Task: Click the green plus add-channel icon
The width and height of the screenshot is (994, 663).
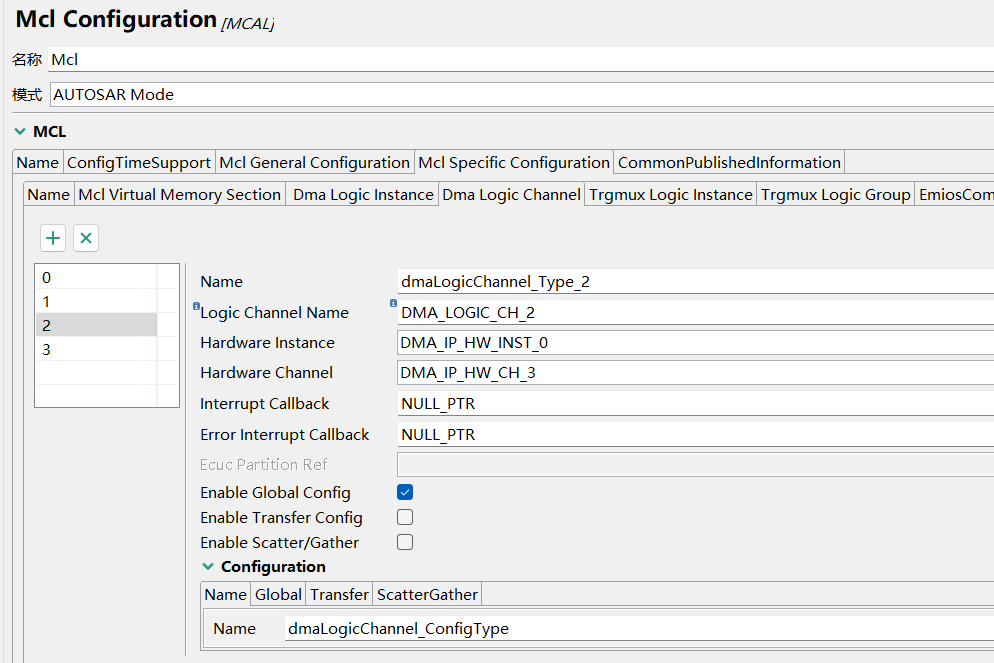Action: pyautogui.click(x=53, y=238)
